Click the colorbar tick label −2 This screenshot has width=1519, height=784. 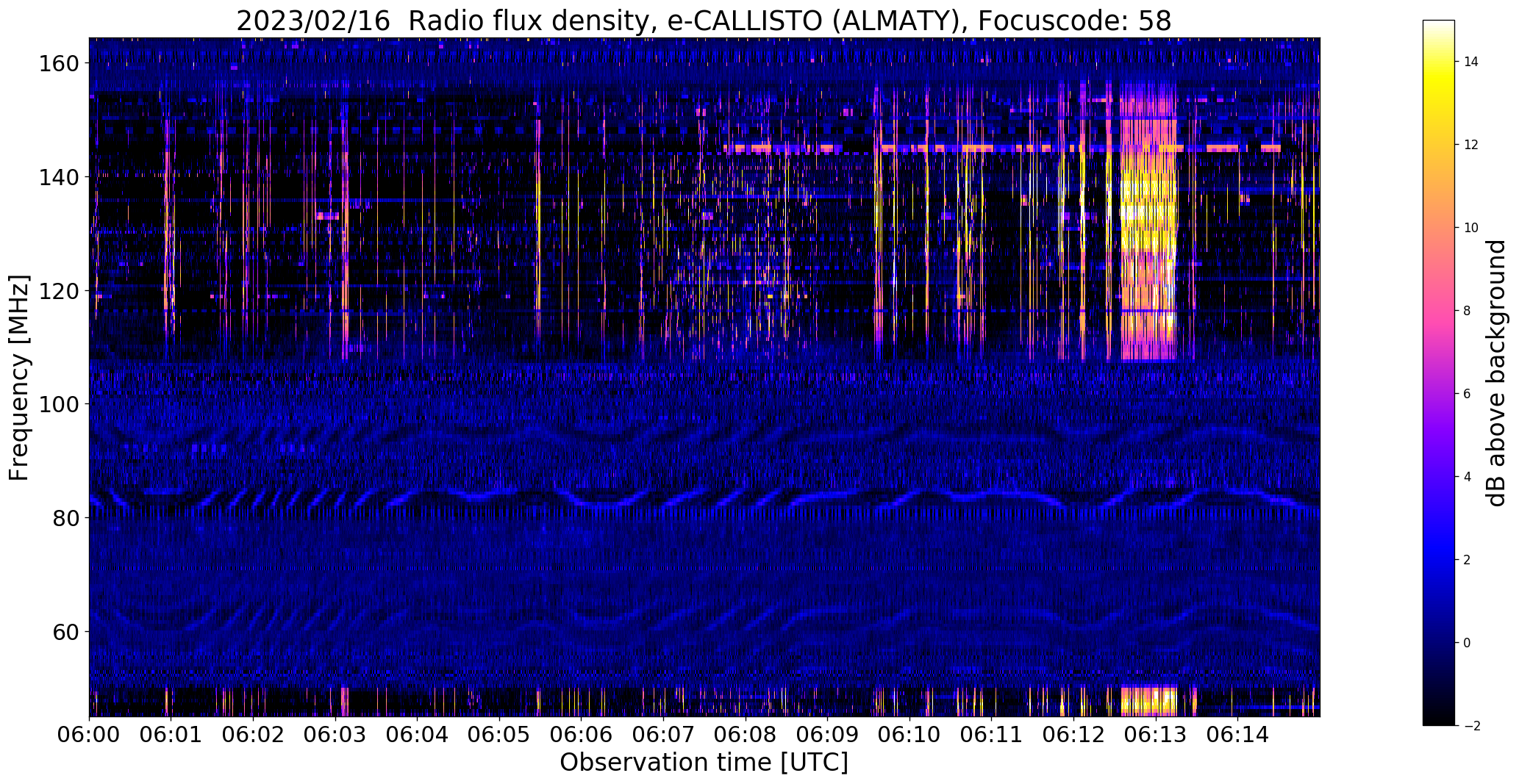1471,726
